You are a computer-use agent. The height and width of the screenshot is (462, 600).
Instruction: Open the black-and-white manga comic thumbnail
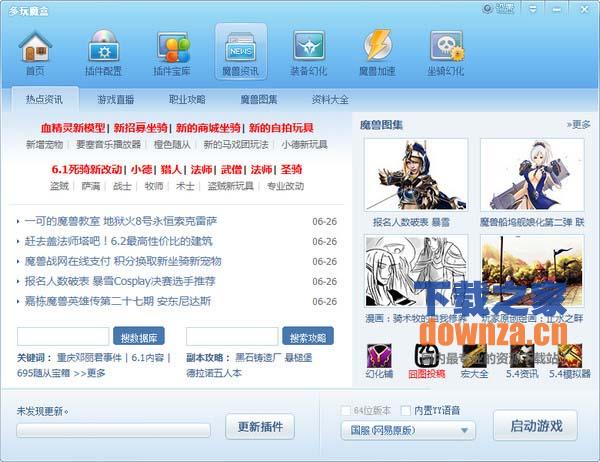(416, 271)
